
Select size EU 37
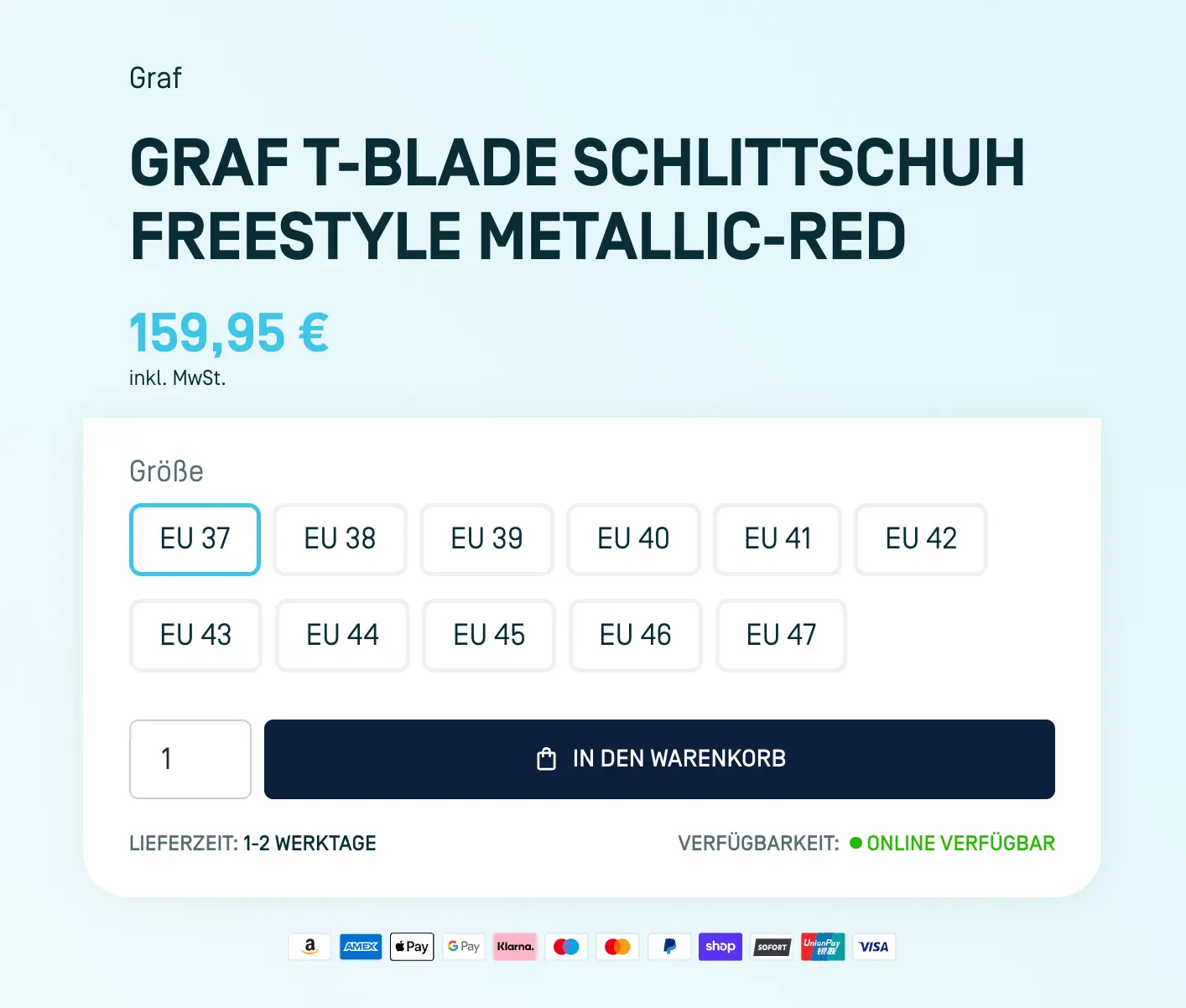[x=195, y=539]
